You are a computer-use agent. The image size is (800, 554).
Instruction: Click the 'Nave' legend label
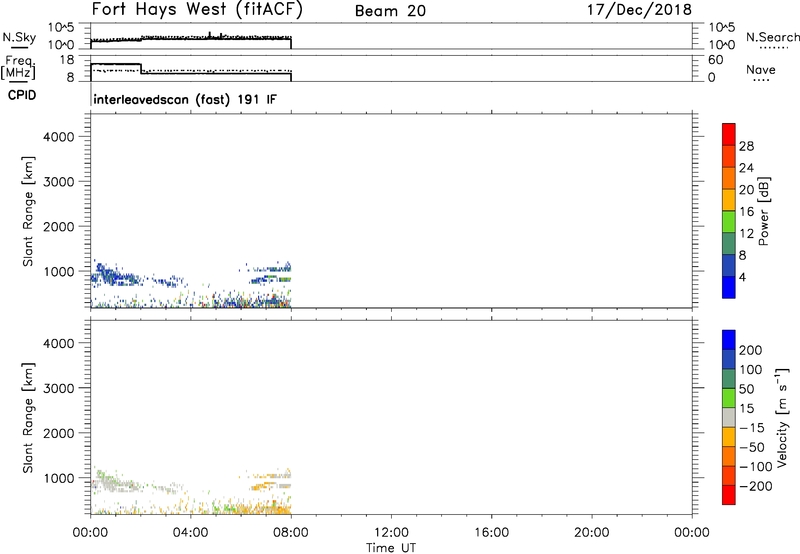pos(761,70)
